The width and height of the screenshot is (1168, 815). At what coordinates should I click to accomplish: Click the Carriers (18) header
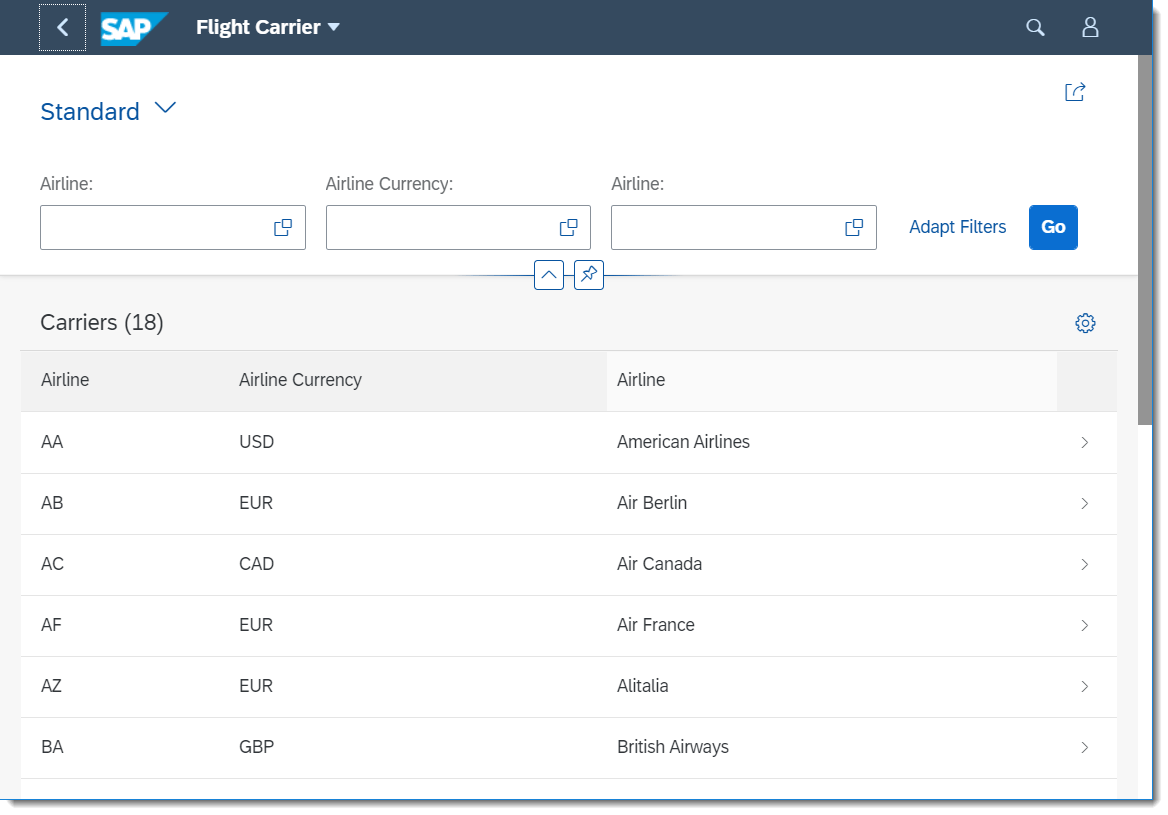(x=101, y=322)
